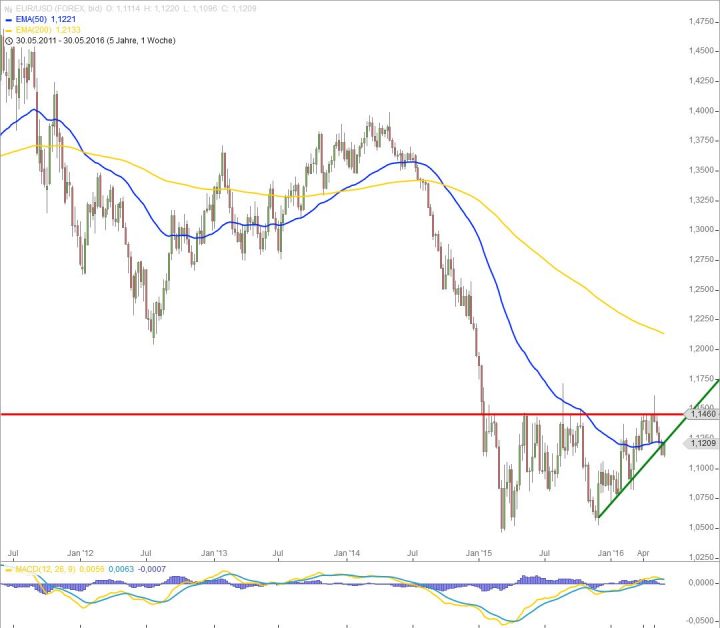
Task: Select the red horizontal resistance line
Action: (342, 415)
